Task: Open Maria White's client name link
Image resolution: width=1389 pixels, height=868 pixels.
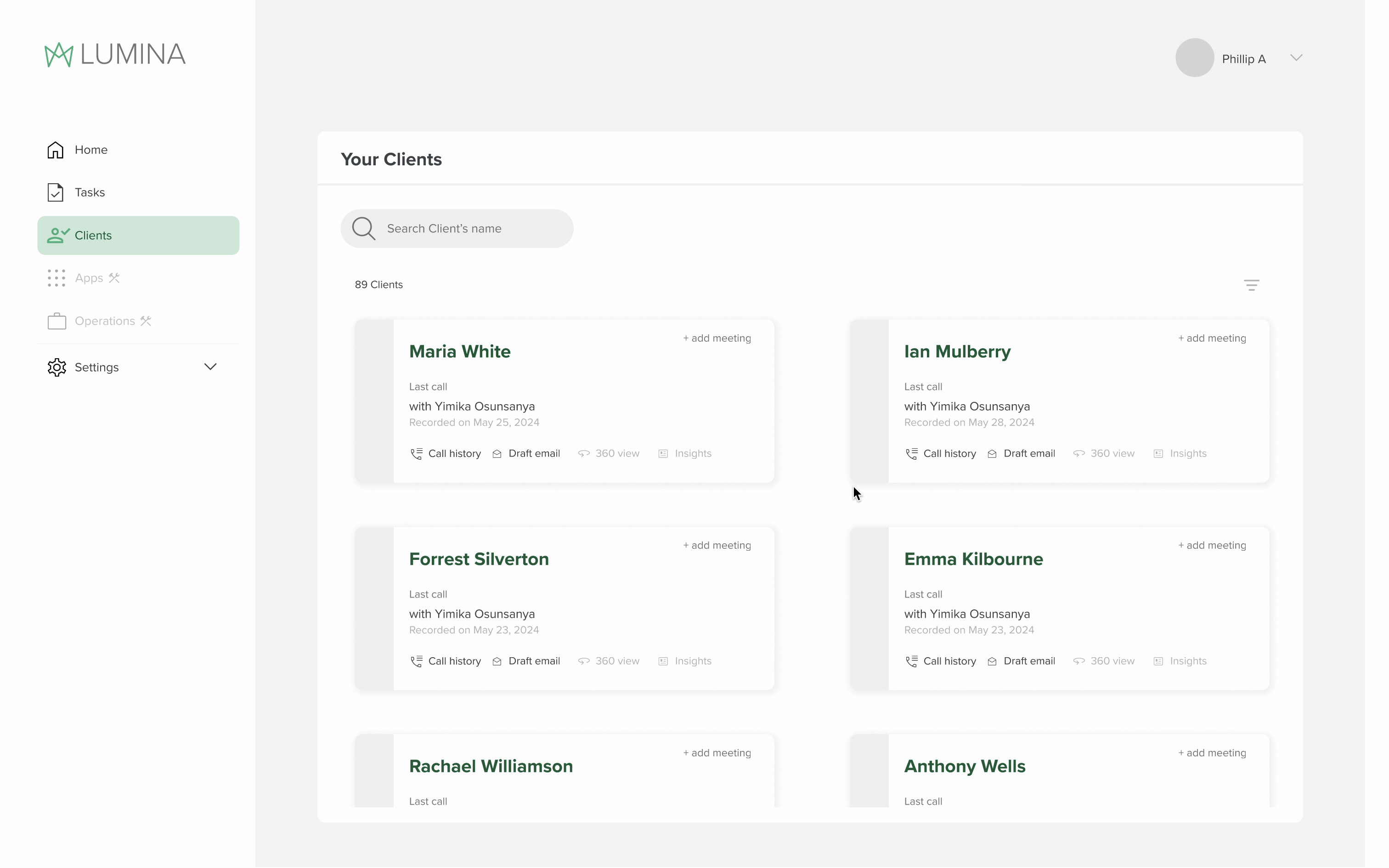Action: pyautogui.click(x=460, y=351)
